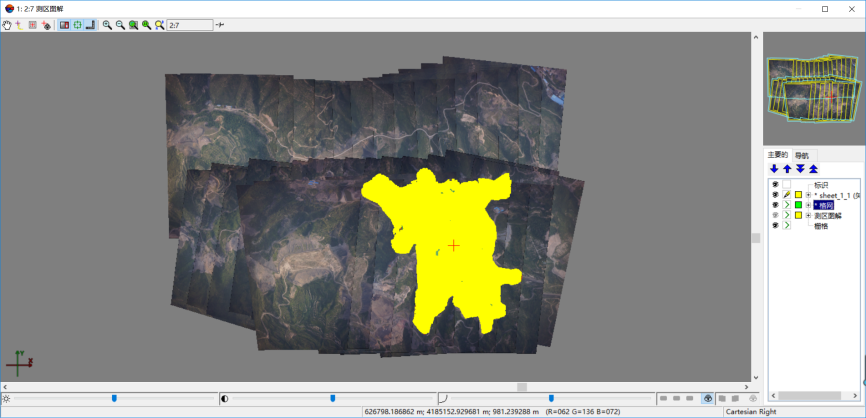Expand the 格网 layer node
The width and height of the screenshot is (866, 418).
808,205
